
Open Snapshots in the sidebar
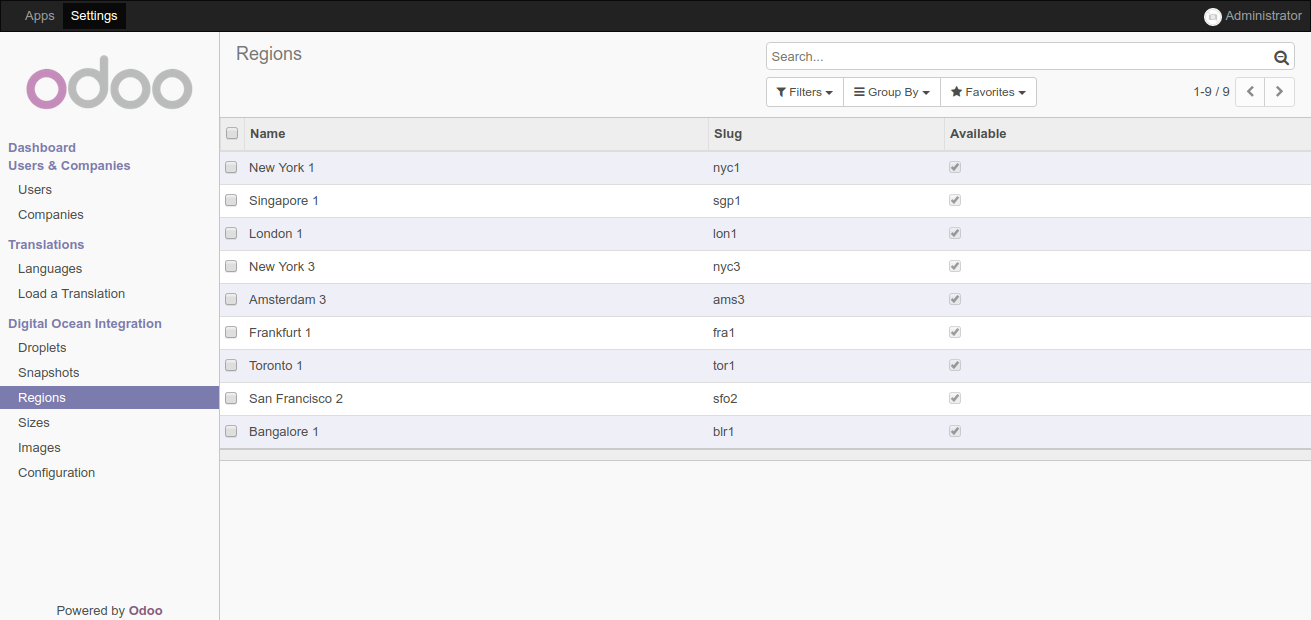[x=49, y=372]
